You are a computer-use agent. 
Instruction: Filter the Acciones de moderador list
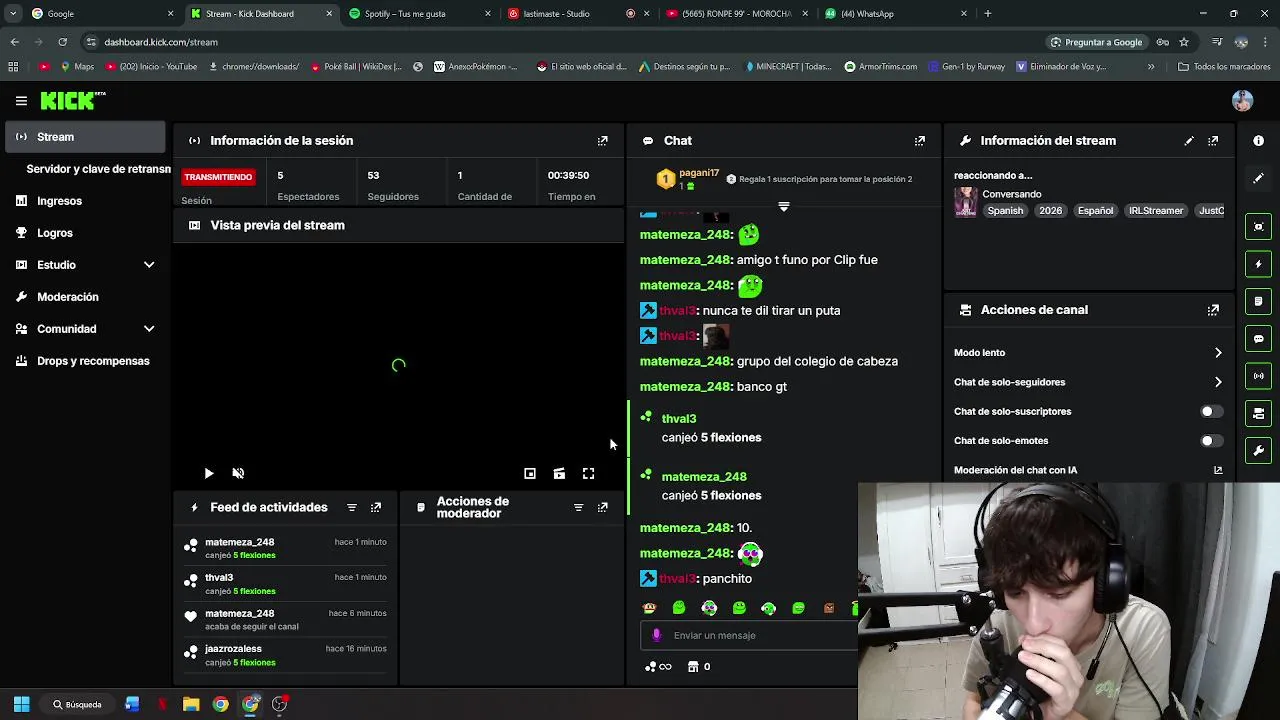coord(578,508)
